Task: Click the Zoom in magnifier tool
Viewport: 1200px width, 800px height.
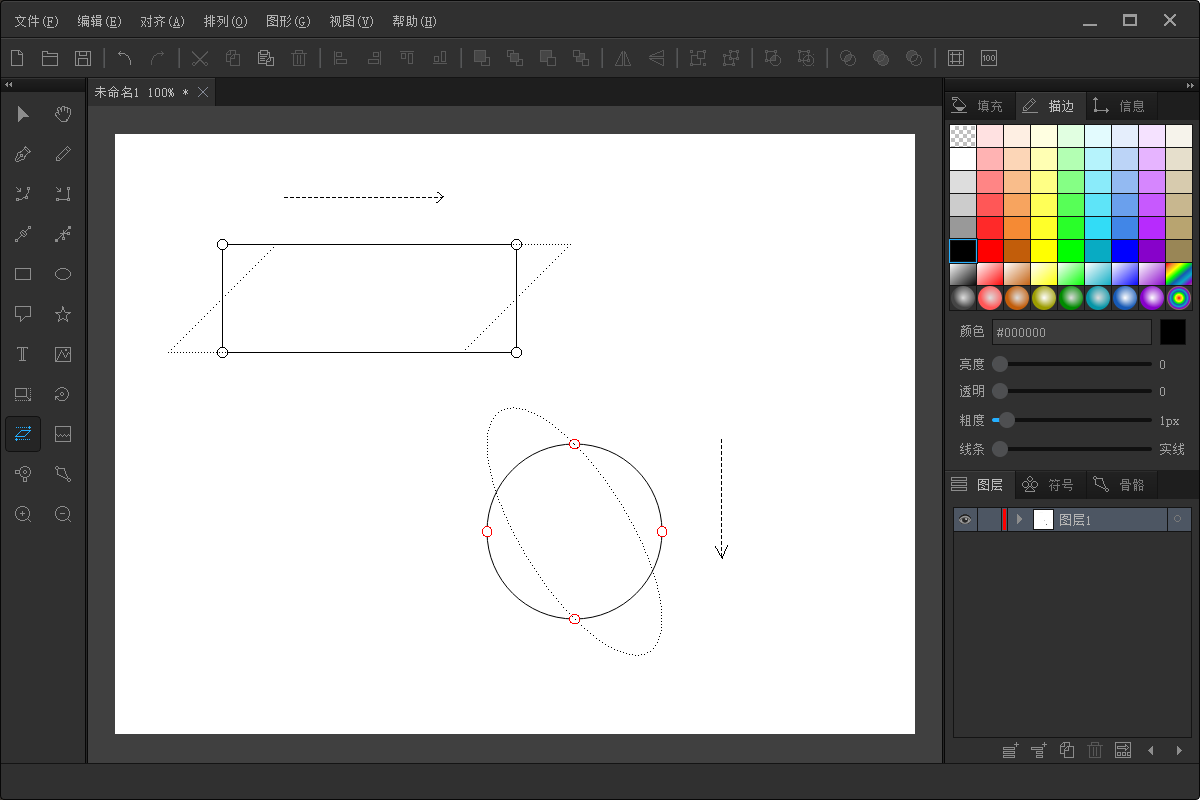Action: tap(23, 514)
